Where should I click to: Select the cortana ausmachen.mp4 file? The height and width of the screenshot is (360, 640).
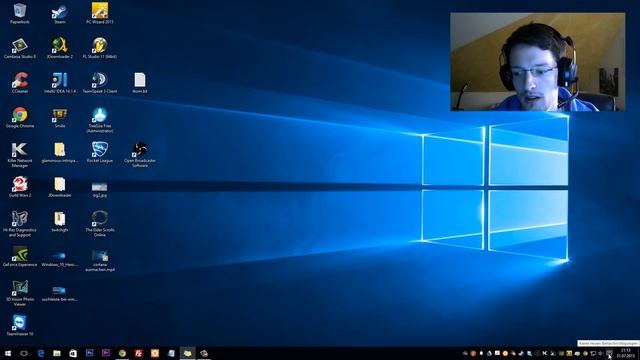coord(100,261)
